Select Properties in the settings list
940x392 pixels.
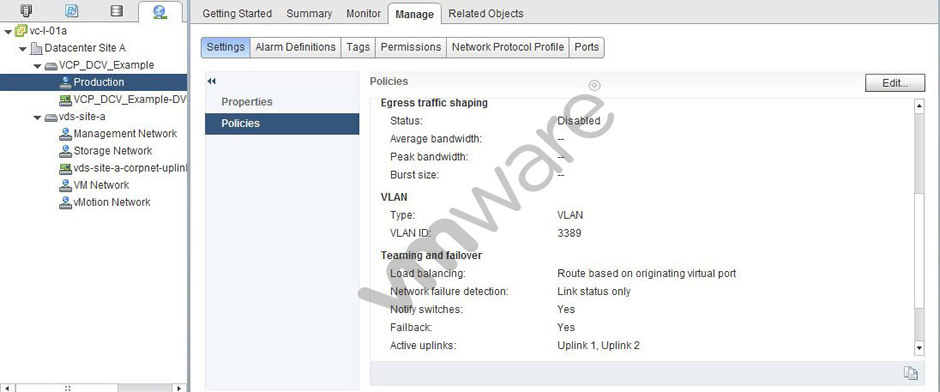[x=282, y=102]
